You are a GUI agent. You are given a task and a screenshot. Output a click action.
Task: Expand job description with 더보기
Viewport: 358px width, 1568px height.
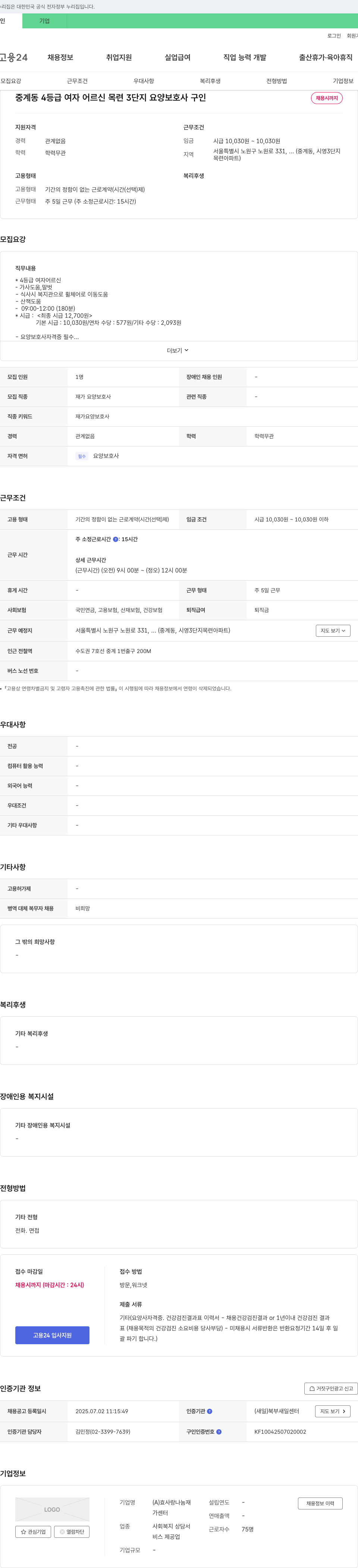178,351
